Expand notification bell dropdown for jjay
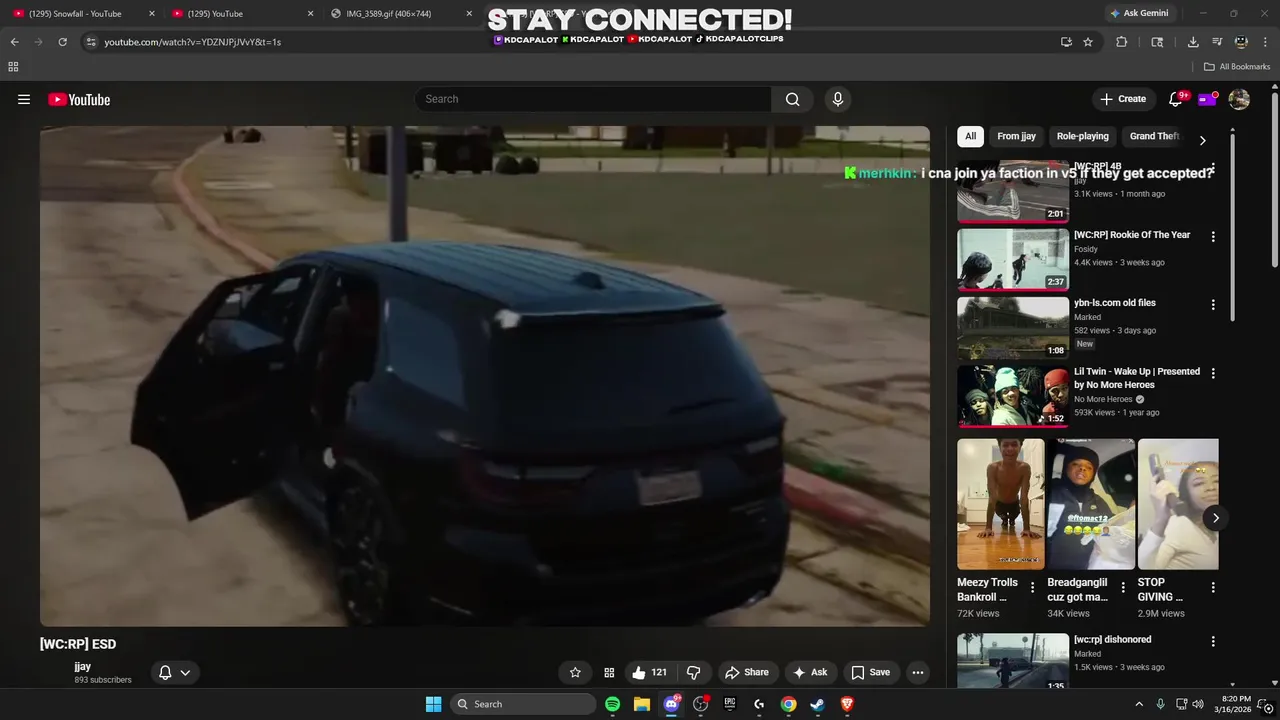 175,672
